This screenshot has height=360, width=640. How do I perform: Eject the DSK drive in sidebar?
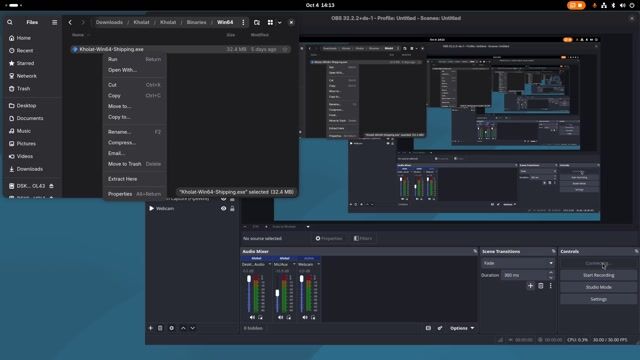51,186
